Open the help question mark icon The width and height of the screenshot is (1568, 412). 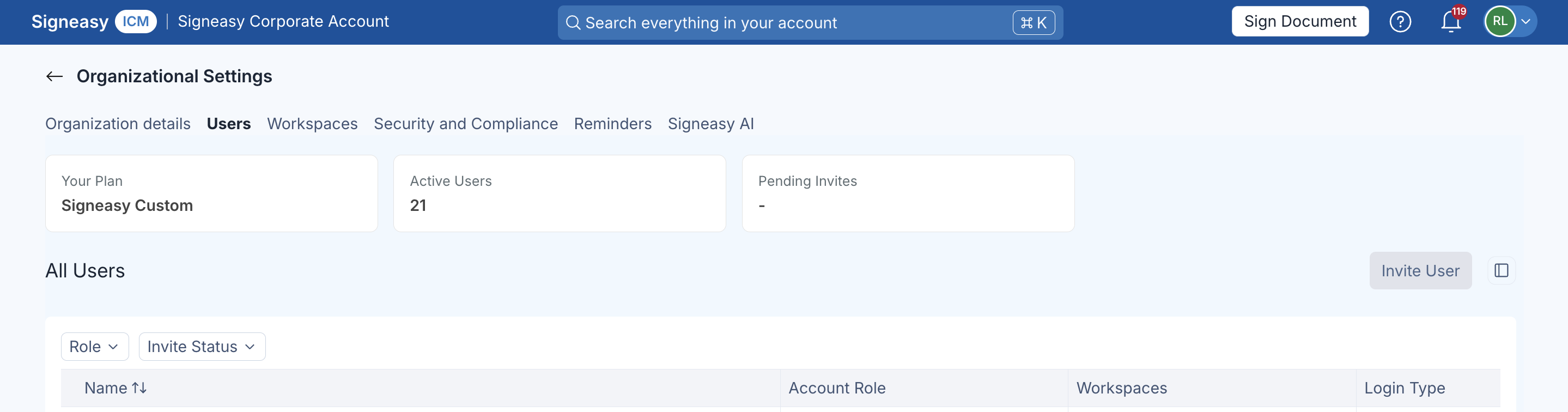tap(1400, 22)
